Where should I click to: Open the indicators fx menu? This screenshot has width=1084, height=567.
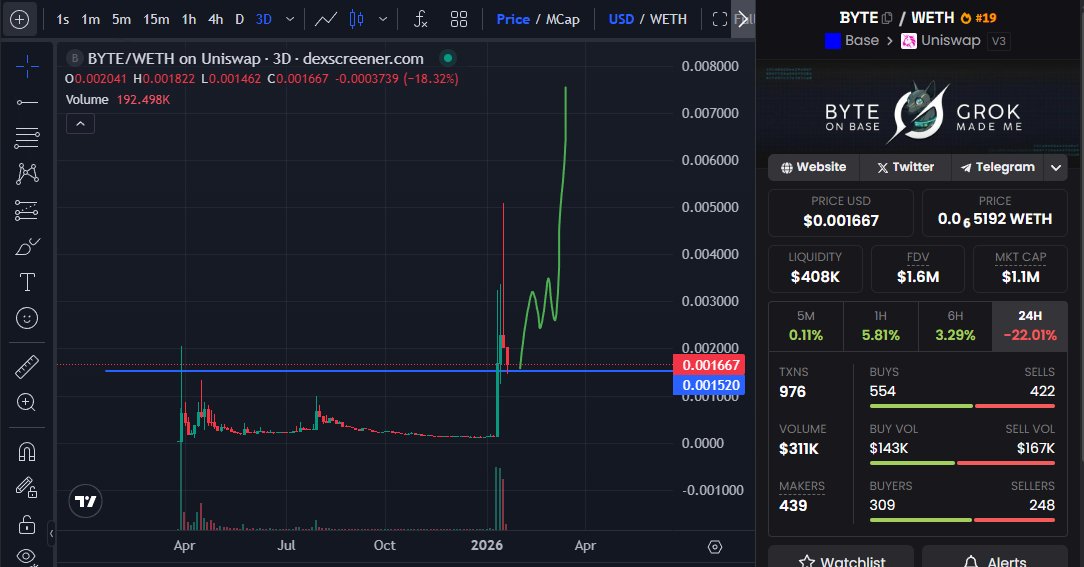420,19
